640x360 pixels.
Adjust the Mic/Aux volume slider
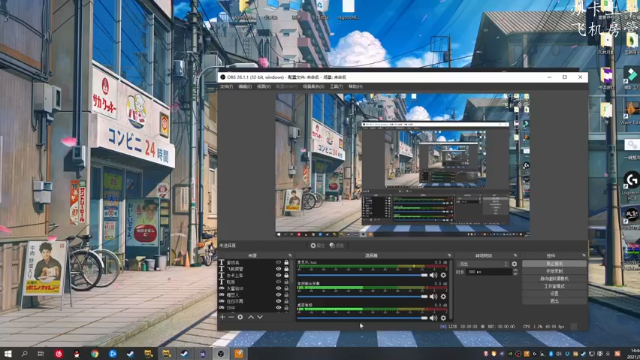tap(362, 275)
